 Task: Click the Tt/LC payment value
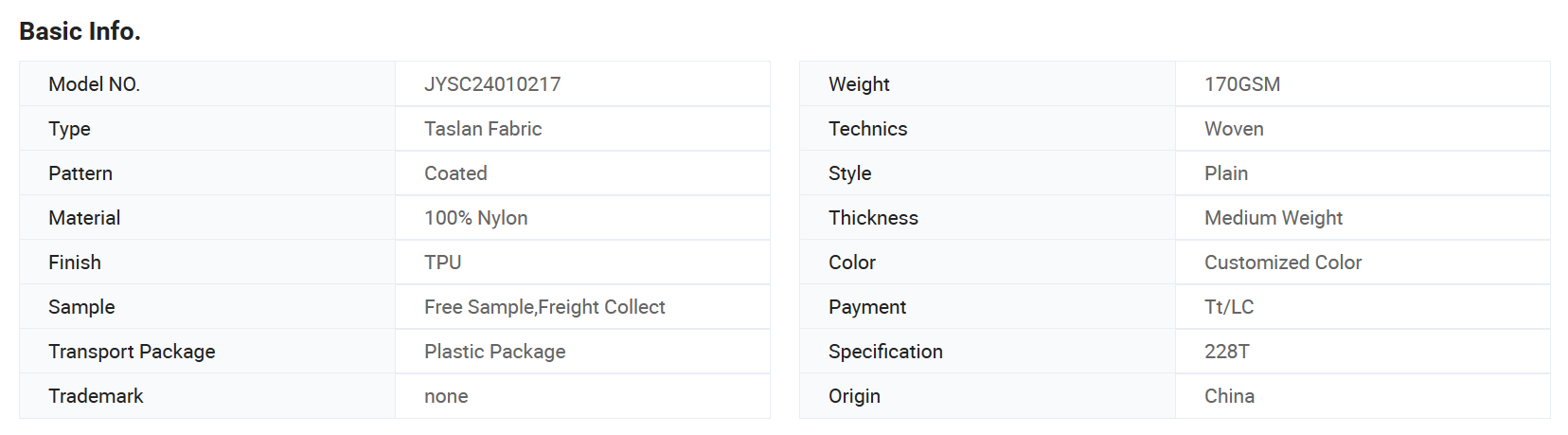click(x=1229, y=307)
